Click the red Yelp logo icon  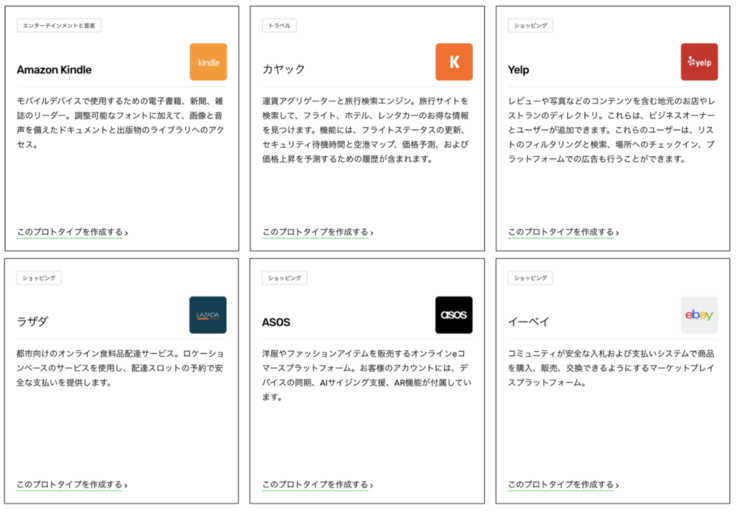coord(699,62)
